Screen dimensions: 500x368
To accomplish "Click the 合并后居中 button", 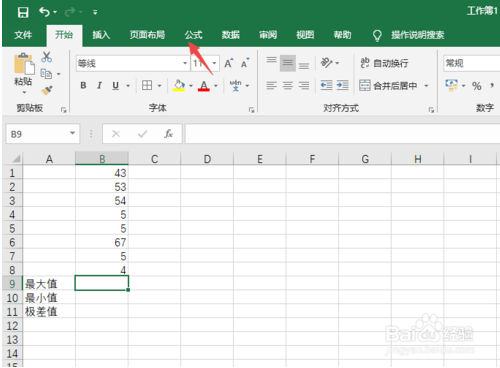I will 388,86.
